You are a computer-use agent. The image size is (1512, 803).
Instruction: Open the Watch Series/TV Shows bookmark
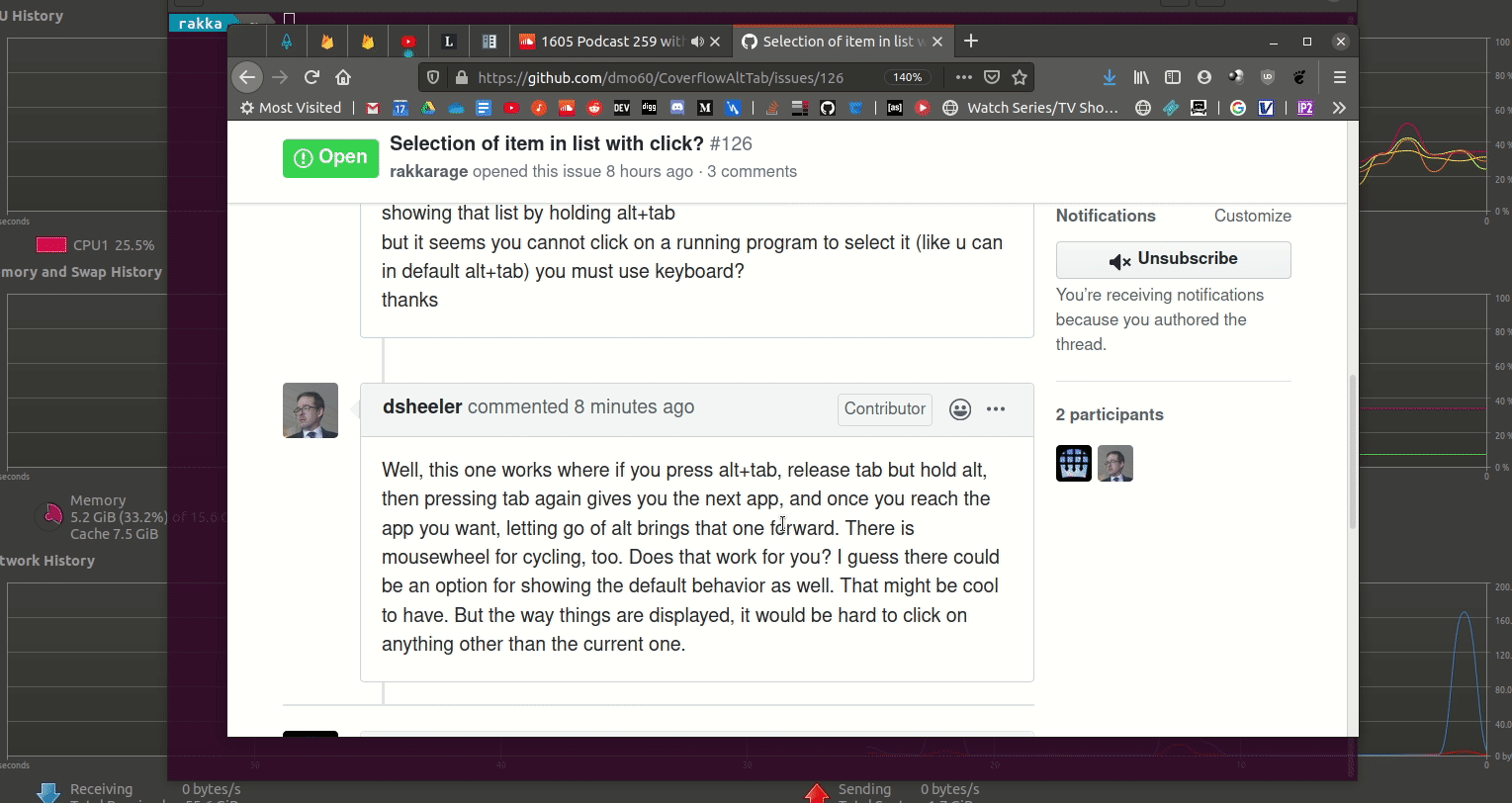[1030, 108]
